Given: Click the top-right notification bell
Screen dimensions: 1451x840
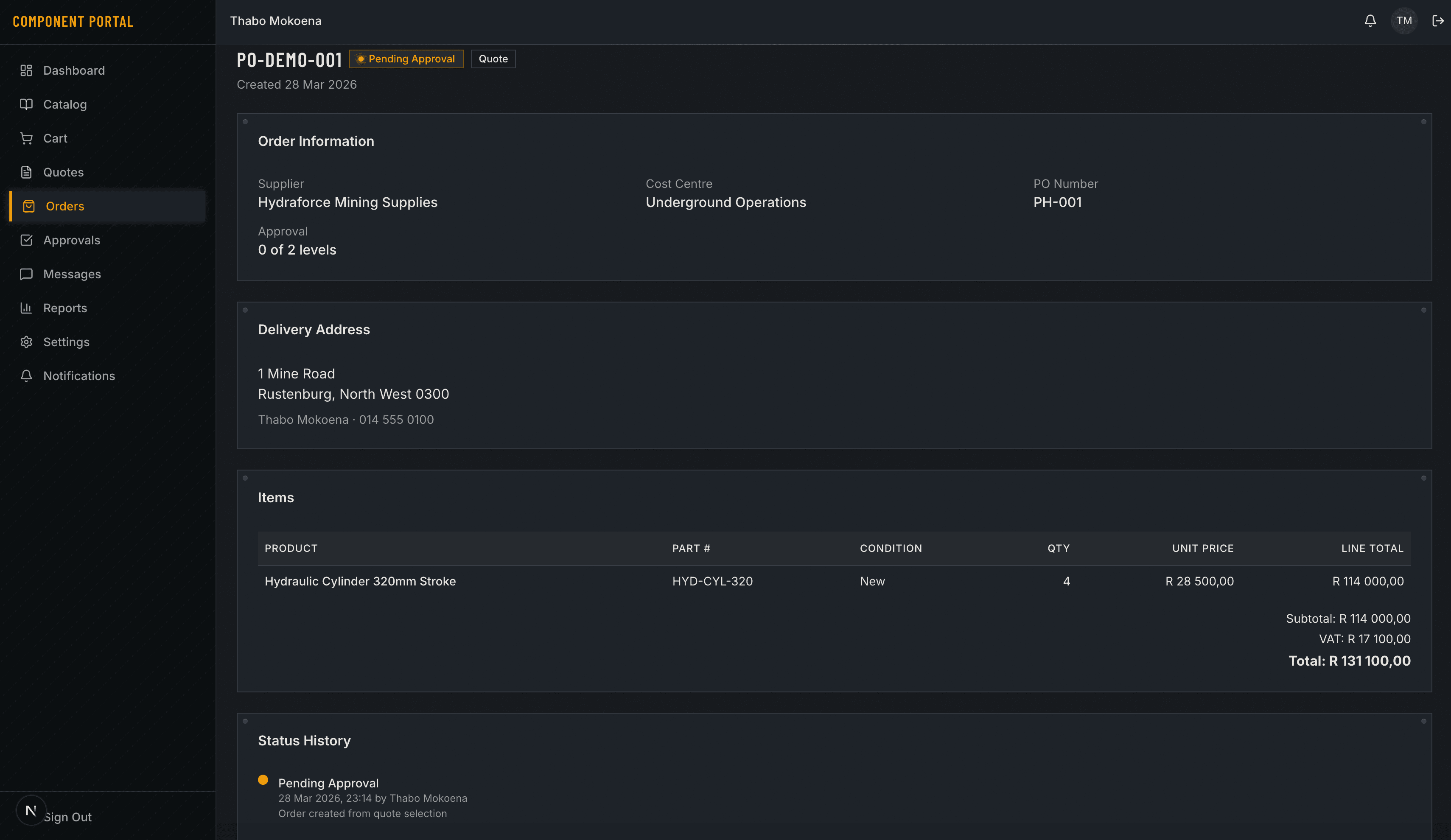Looking at the screenshot, I should [x=1370, y=21].
